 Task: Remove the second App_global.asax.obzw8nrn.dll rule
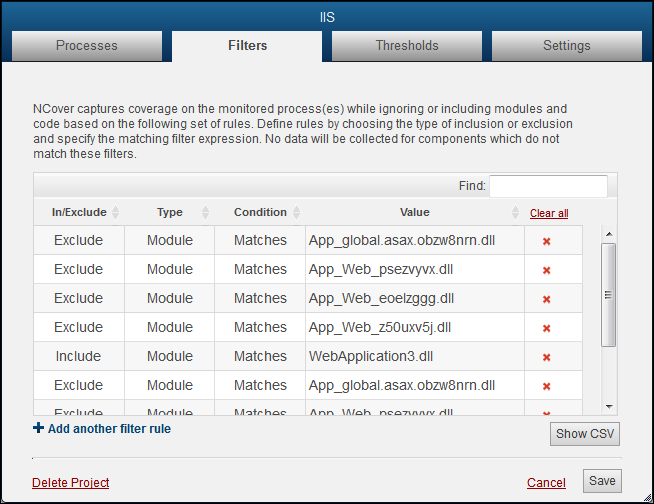coord(547,386)
